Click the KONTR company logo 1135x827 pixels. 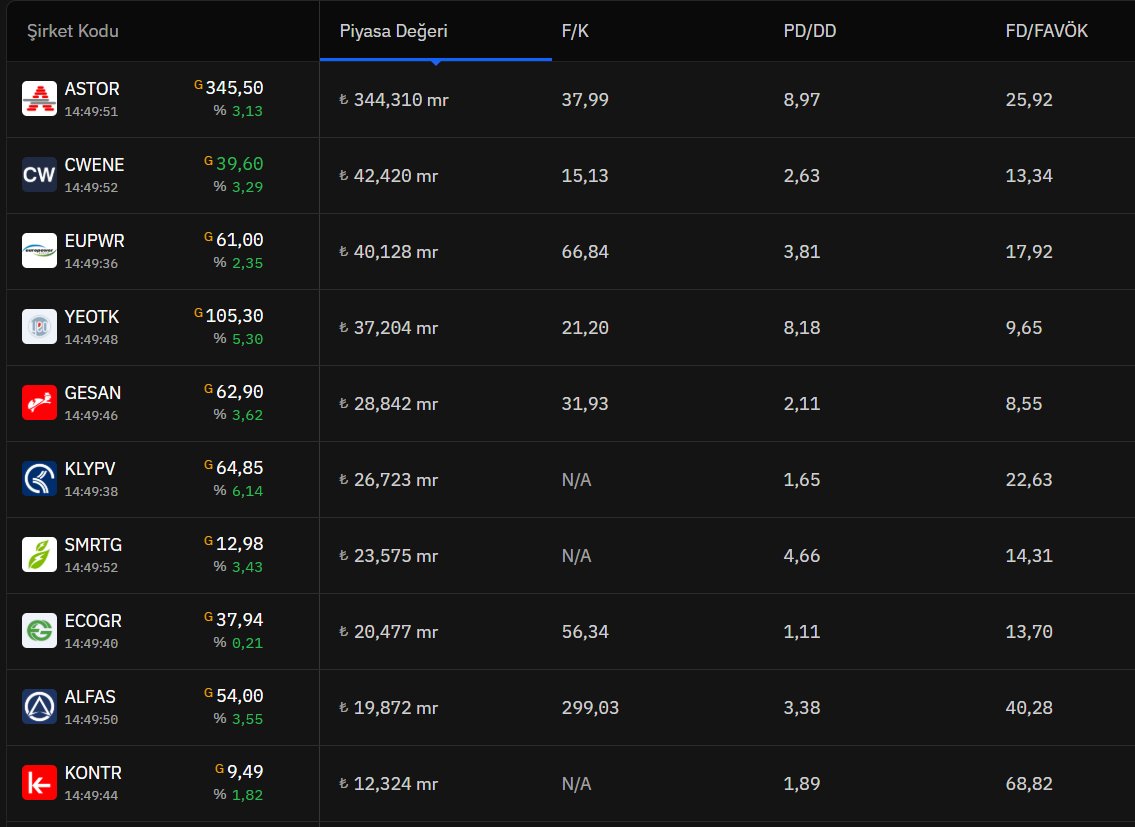click(39, 783)
